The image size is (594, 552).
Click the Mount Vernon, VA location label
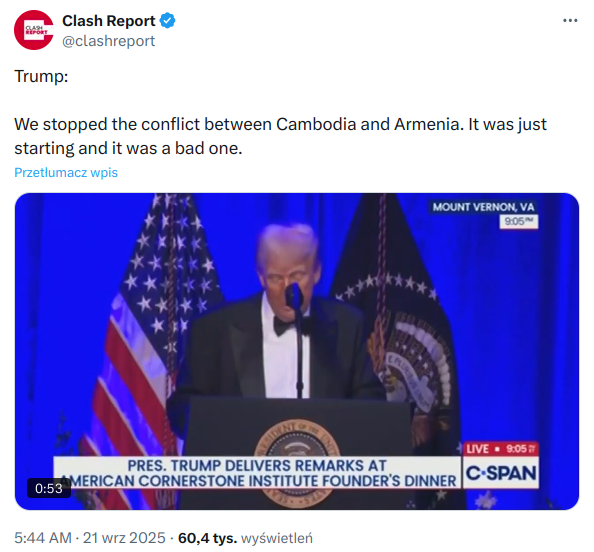pos(483,207)
